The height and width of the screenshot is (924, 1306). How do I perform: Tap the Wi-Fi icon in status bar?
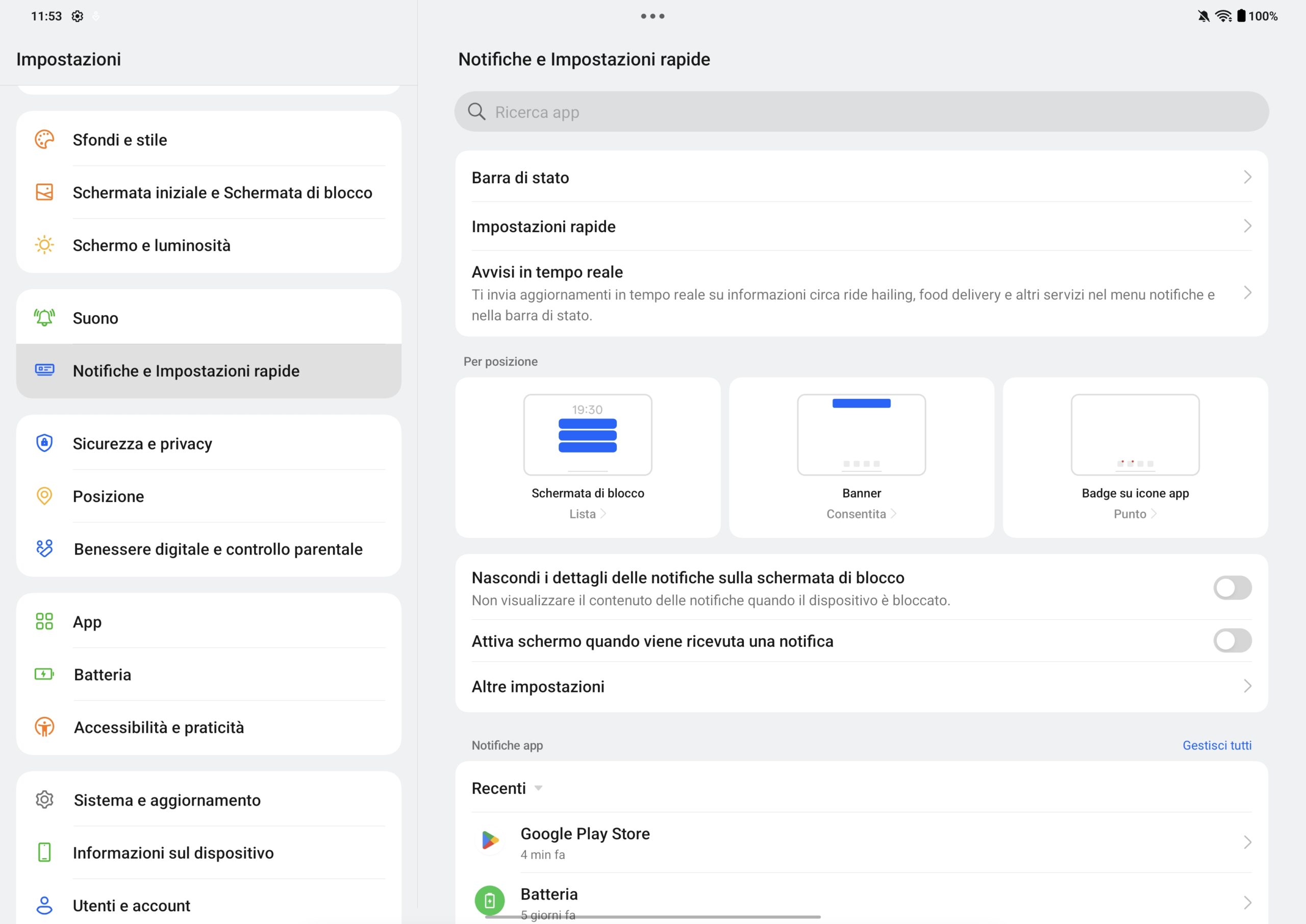(x=1223, y=16)
